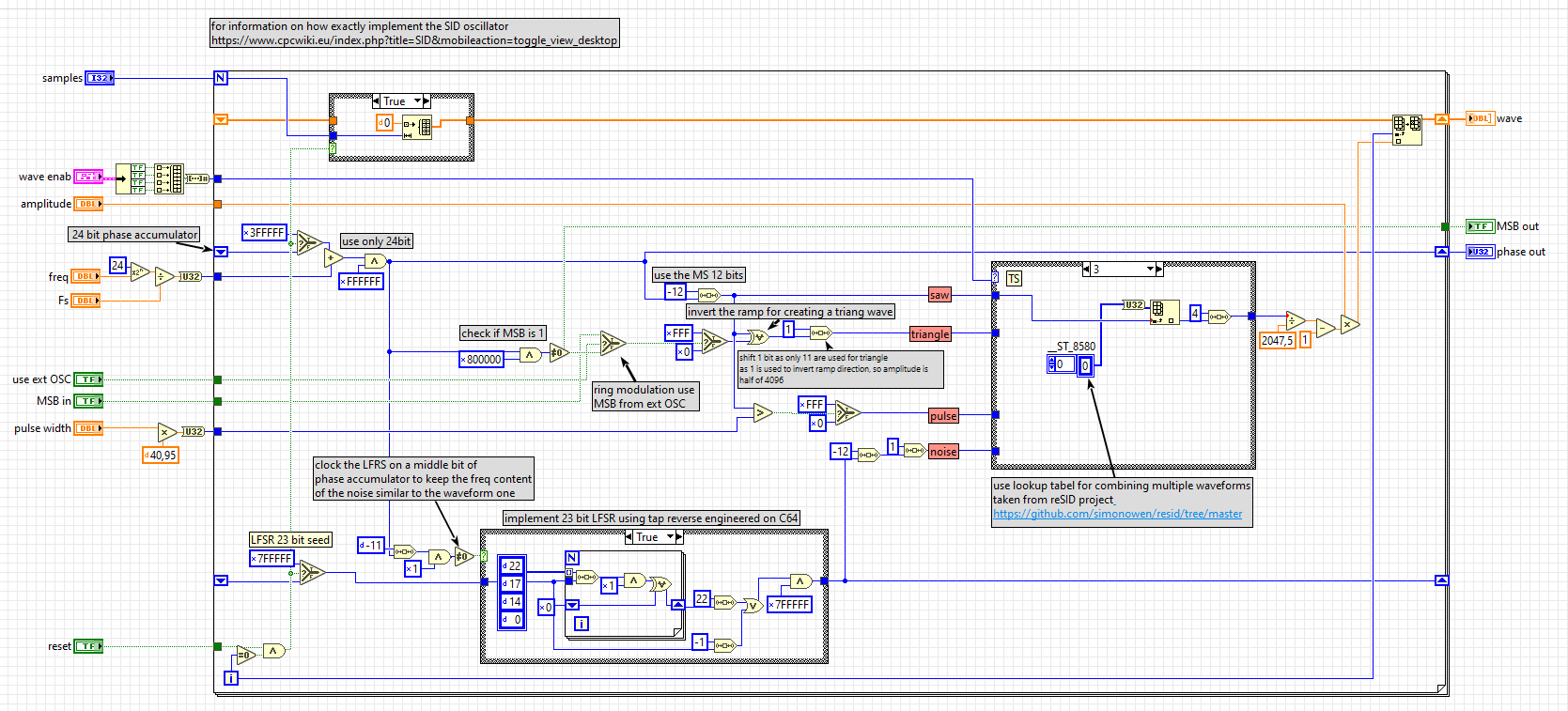1568x711 pixels.
Task: Click the wave DBL output indicator
Action: click(1480, 118)
